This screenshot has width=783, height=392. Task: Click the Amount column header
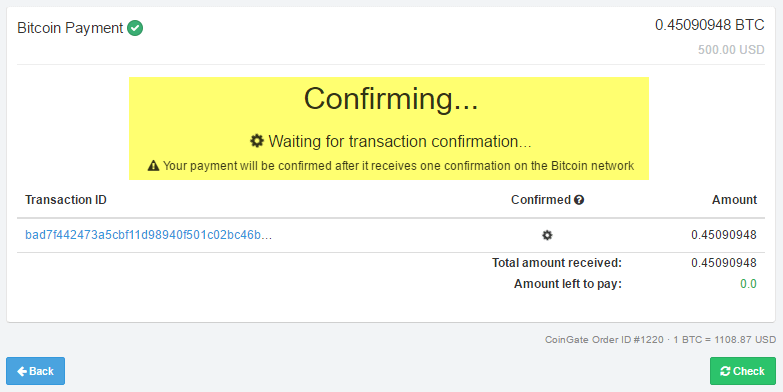(x=734, y=200)
